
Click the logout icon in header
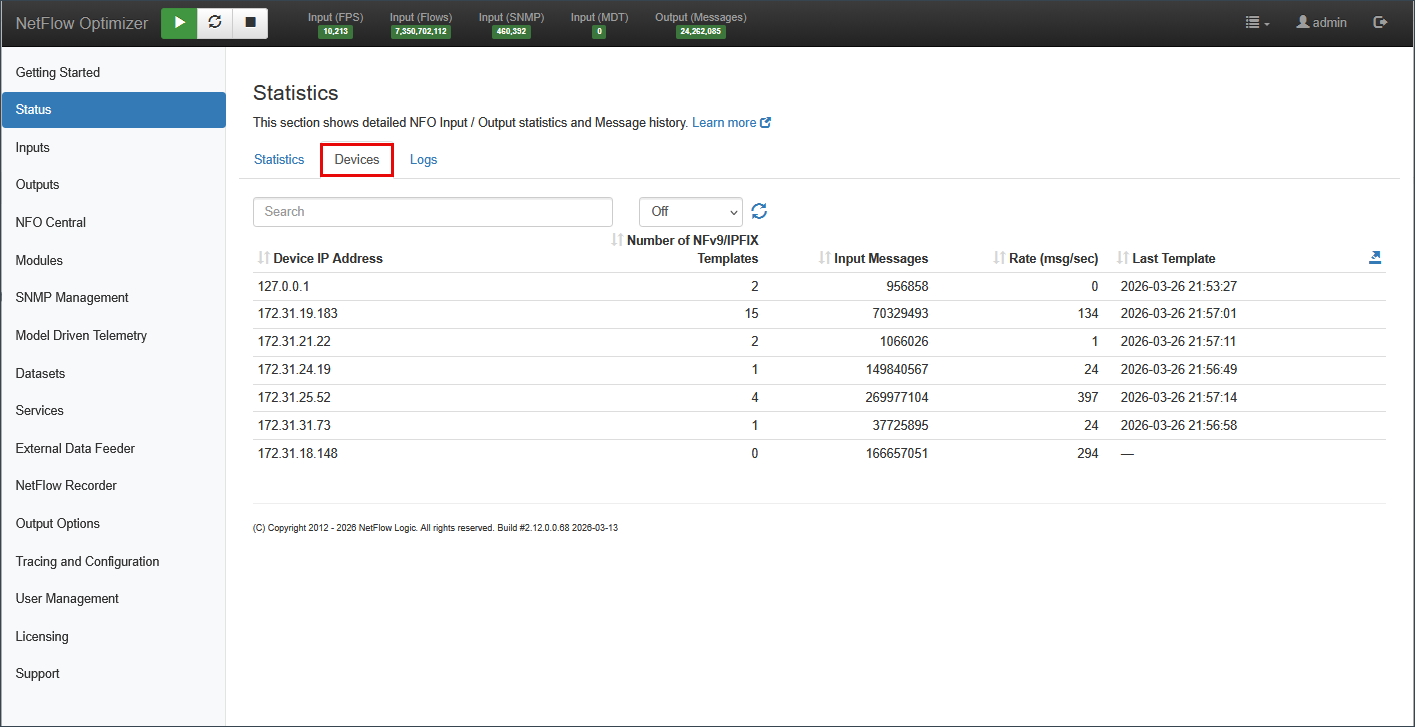(x=1381, y=22)
